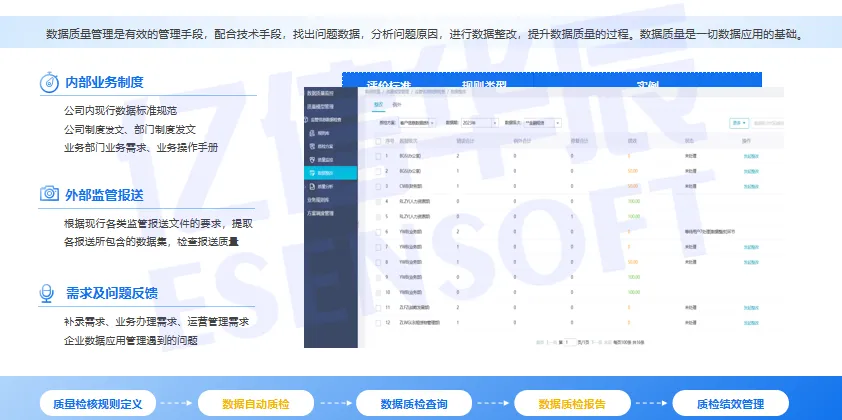Click the operation link in row 1

tap(751, 157)
